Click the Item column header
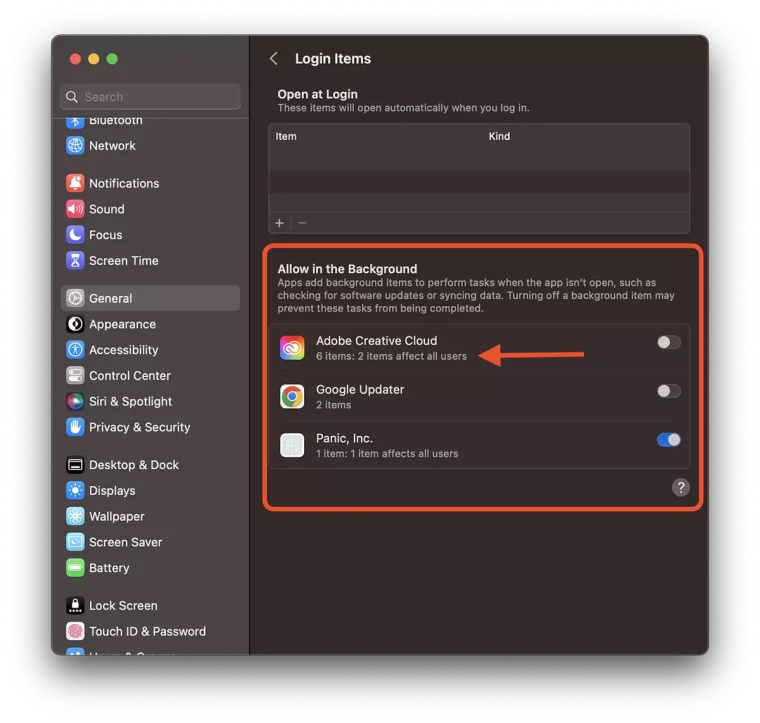760x723 pixels. coord(286,136)
